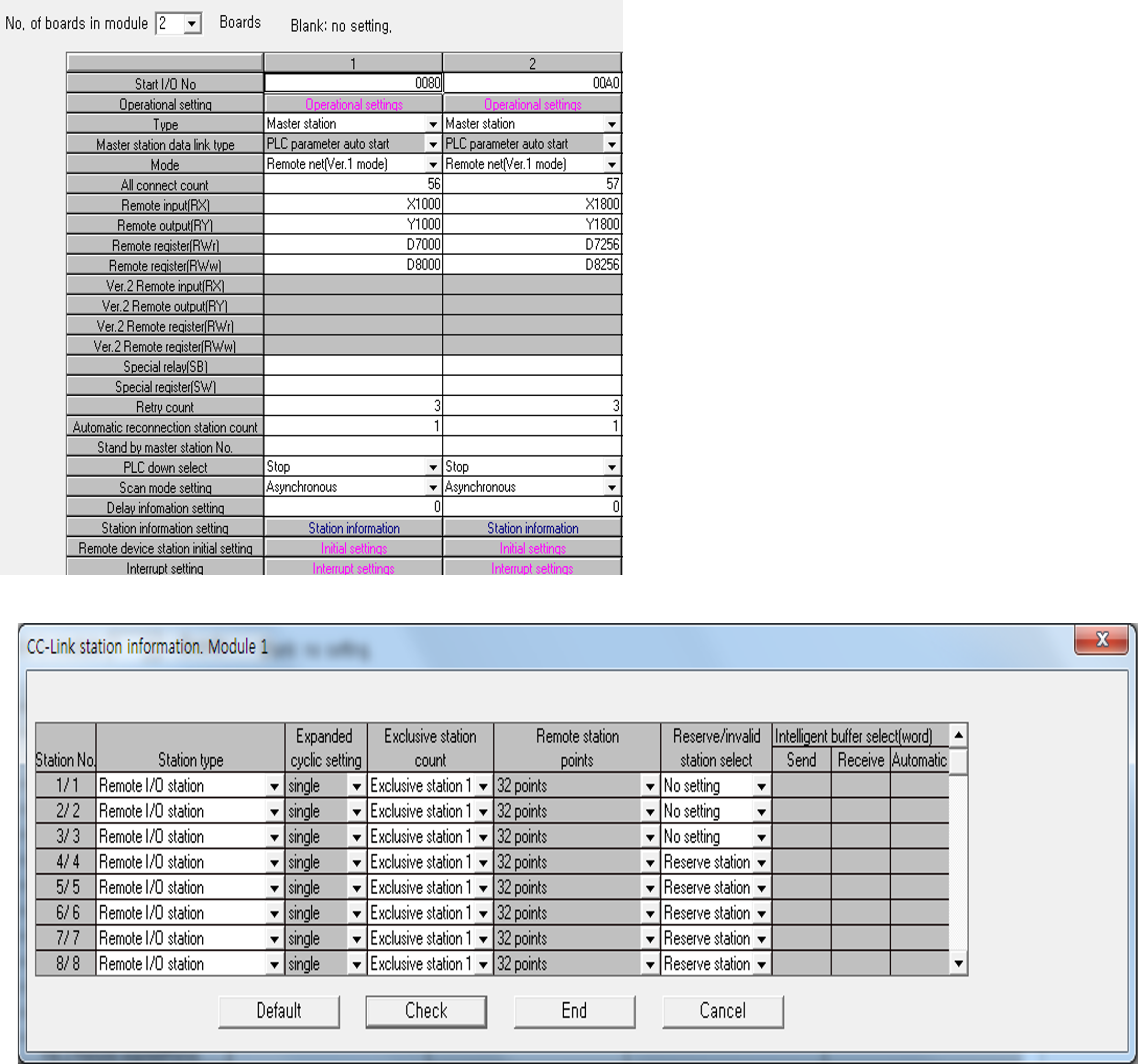Click the Cancel button
The image size is (1138, 1064).
[x=723, y=1011]
